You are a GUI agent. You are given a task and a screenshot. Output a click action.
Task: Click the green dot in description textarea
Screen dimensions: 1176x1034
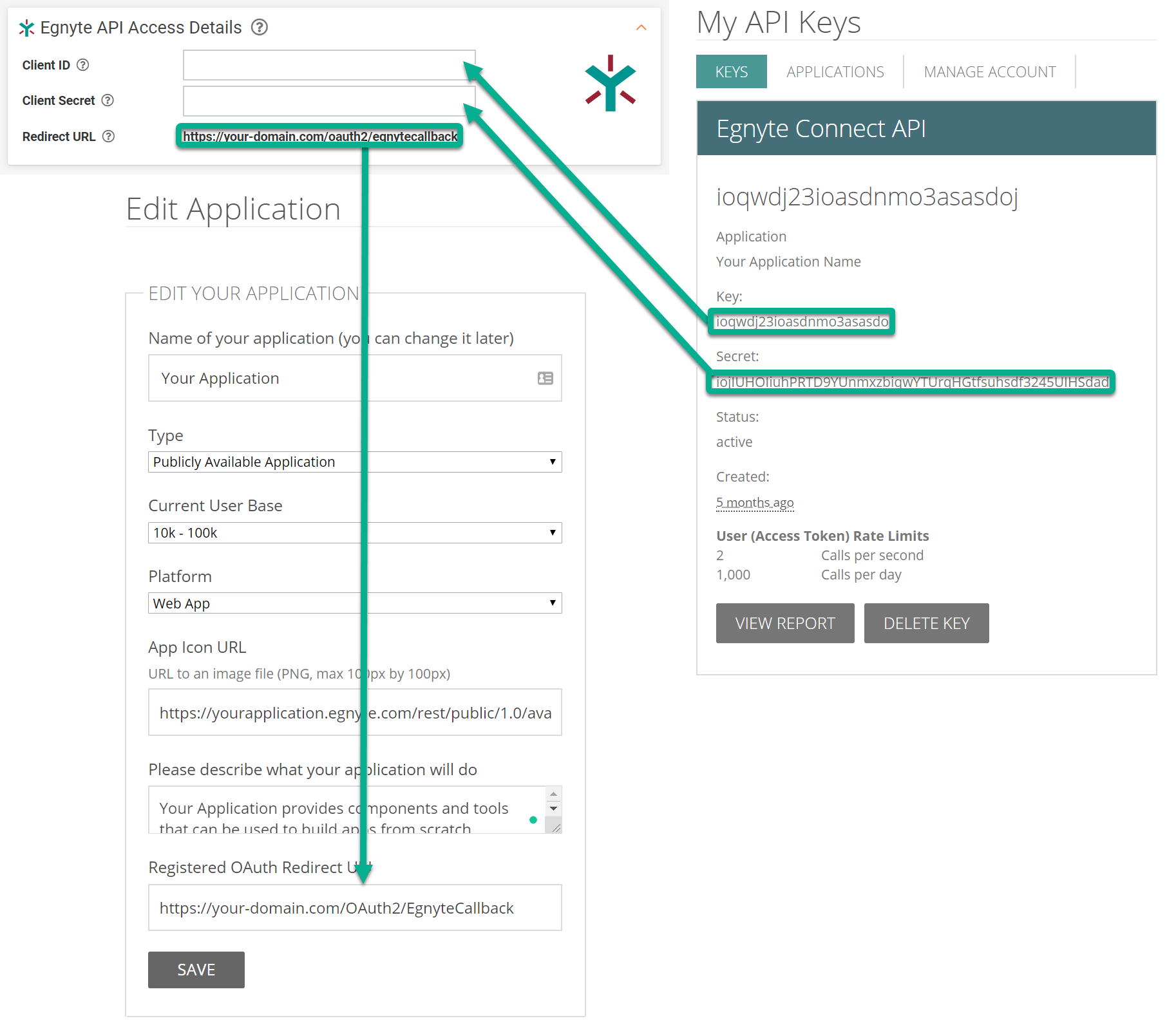click(533, 820)
